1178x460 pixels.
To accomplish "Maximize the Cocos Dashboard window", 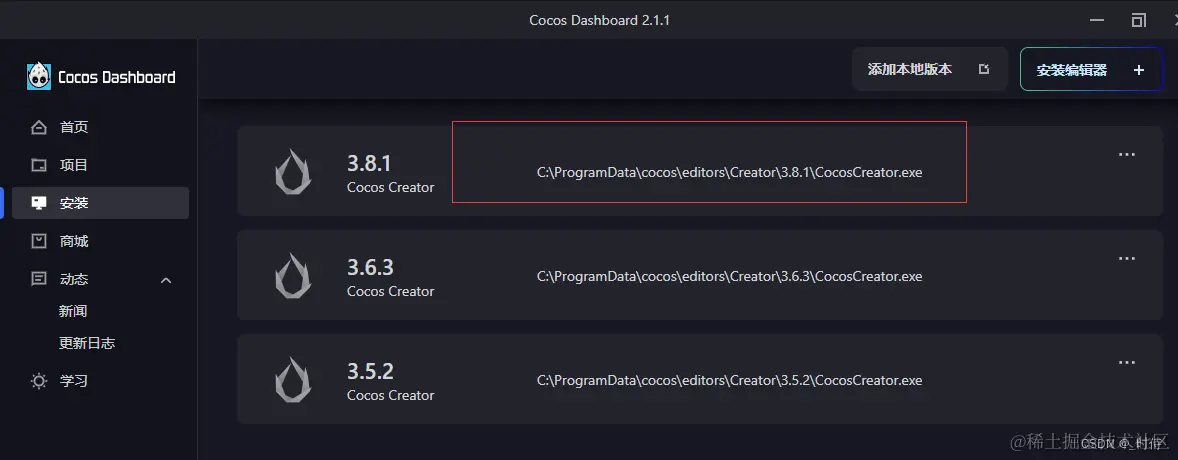I will (1140, 20).
